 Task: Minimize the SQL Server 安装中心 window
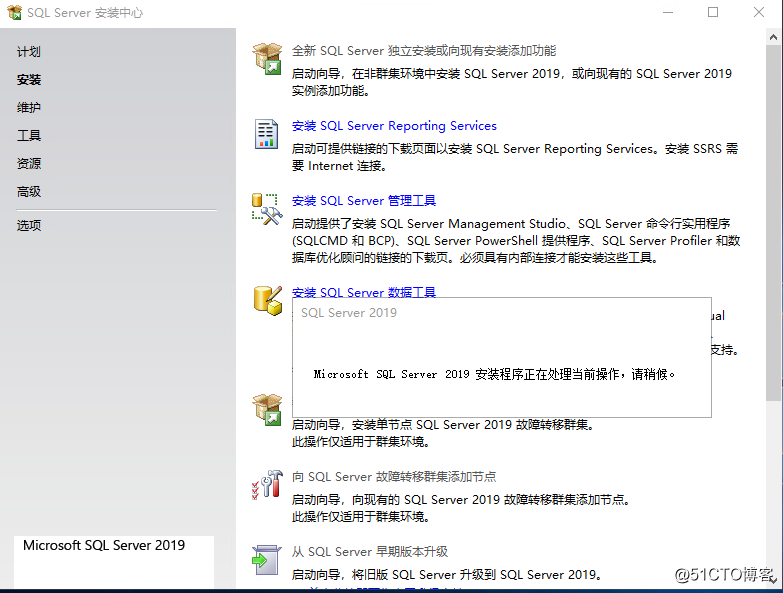tap(668, 12)
